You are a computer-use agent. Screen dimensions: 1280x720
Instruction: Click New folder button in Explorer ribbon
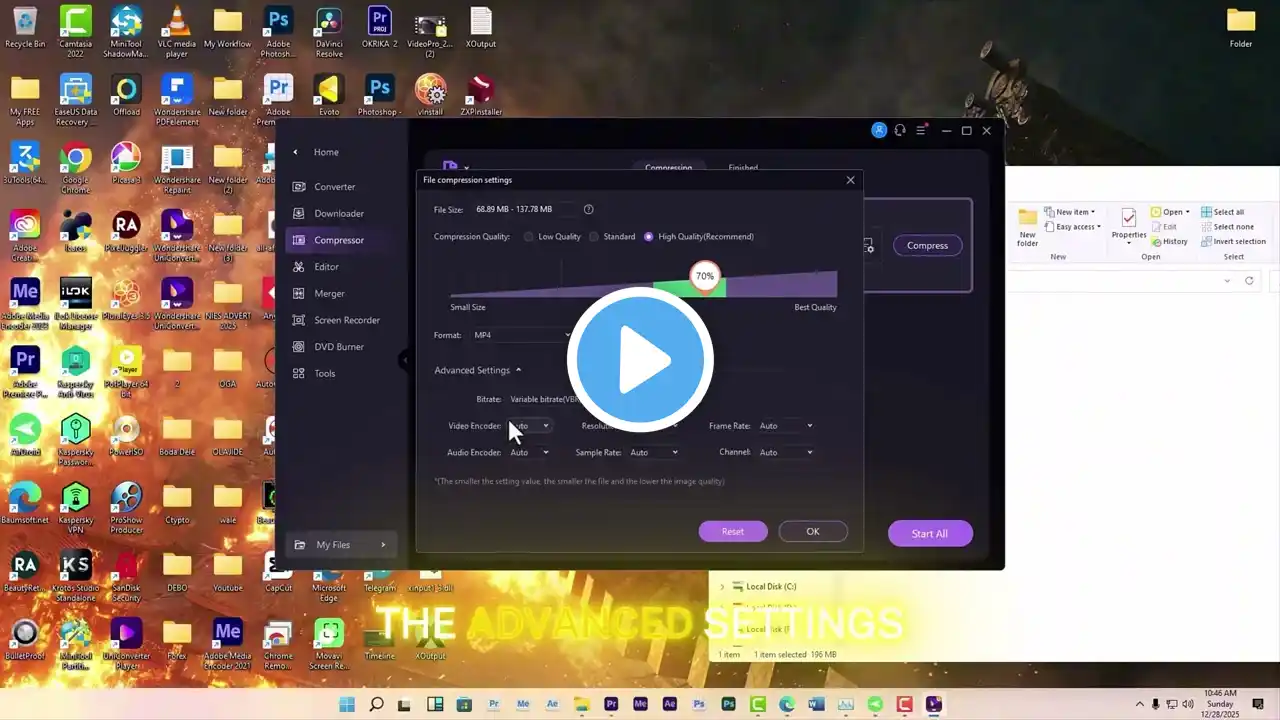1028,228
